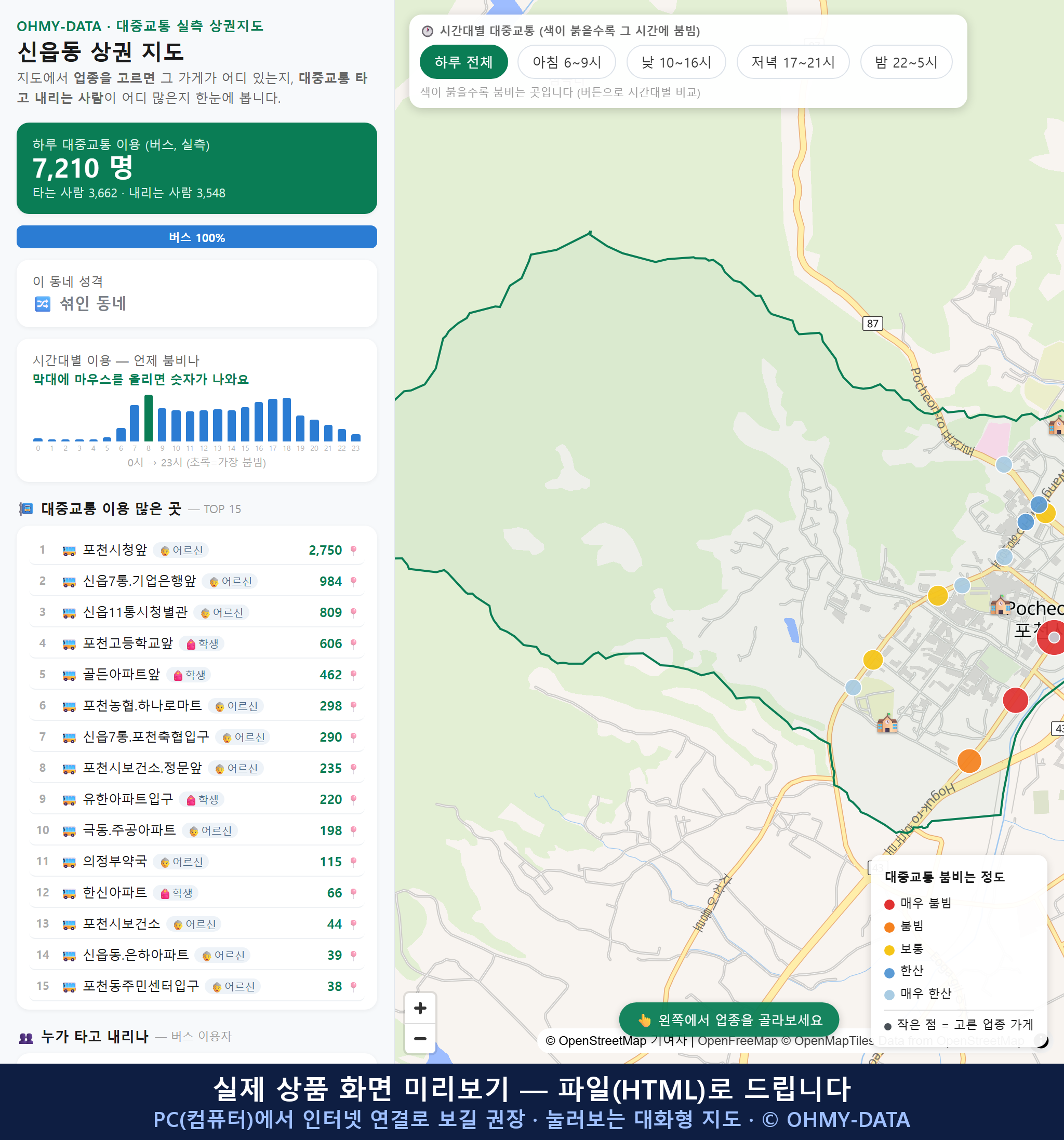Click the blue 한산 legend swatch
The image size is (1064, 1140).
[x=889, y=973]
